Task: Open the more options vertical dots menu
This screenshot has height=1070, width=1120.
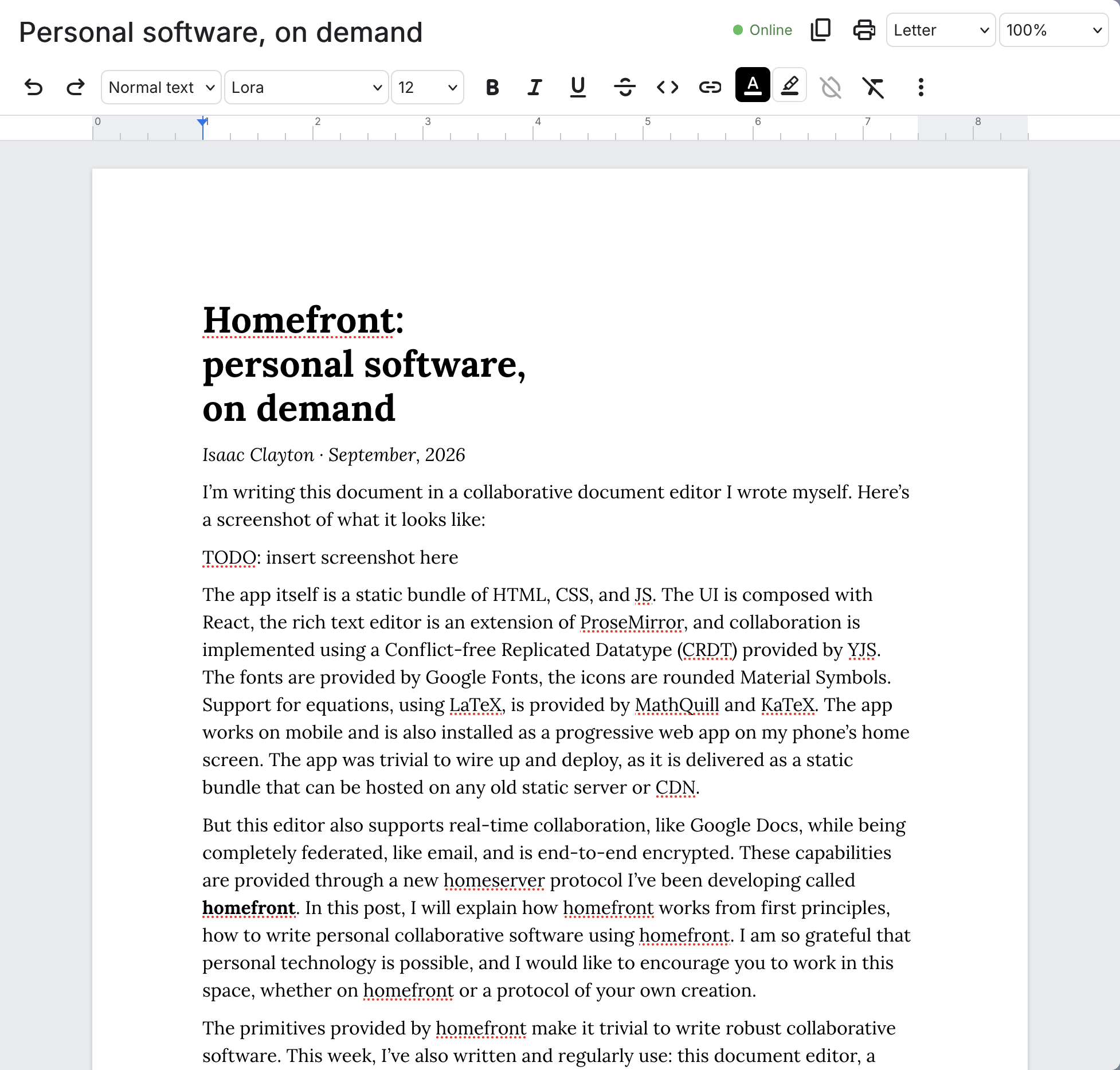Action: tap(921, 87)
